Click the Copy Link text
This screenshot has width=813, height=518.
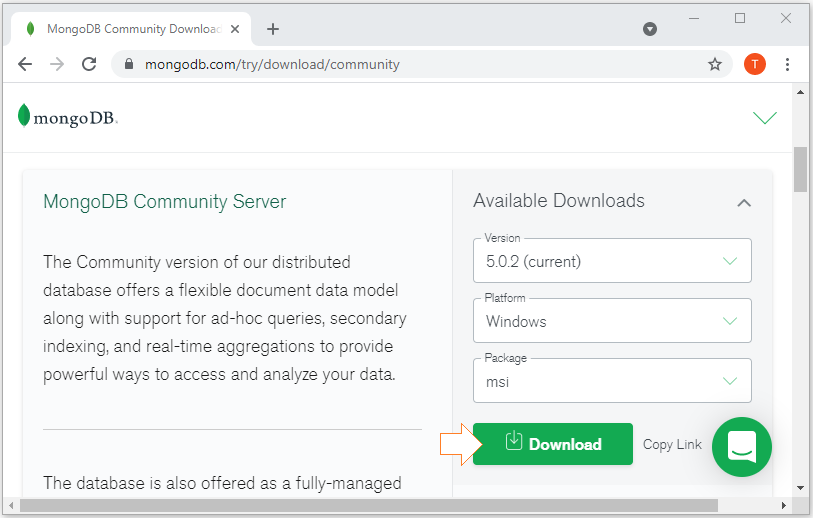tap(672, 444)
